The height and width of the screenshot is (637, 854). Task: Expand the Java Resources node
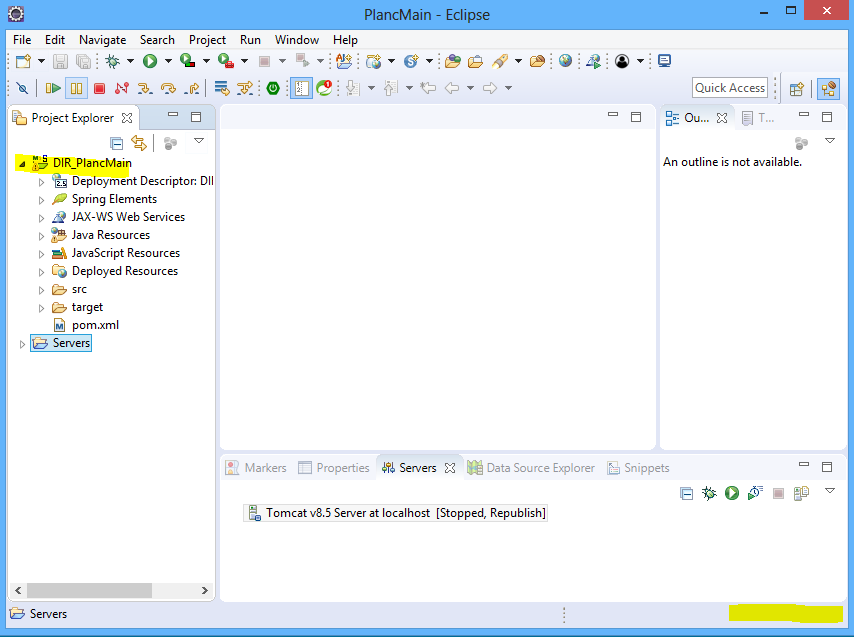pyautogui.click(x=41, y=236)
